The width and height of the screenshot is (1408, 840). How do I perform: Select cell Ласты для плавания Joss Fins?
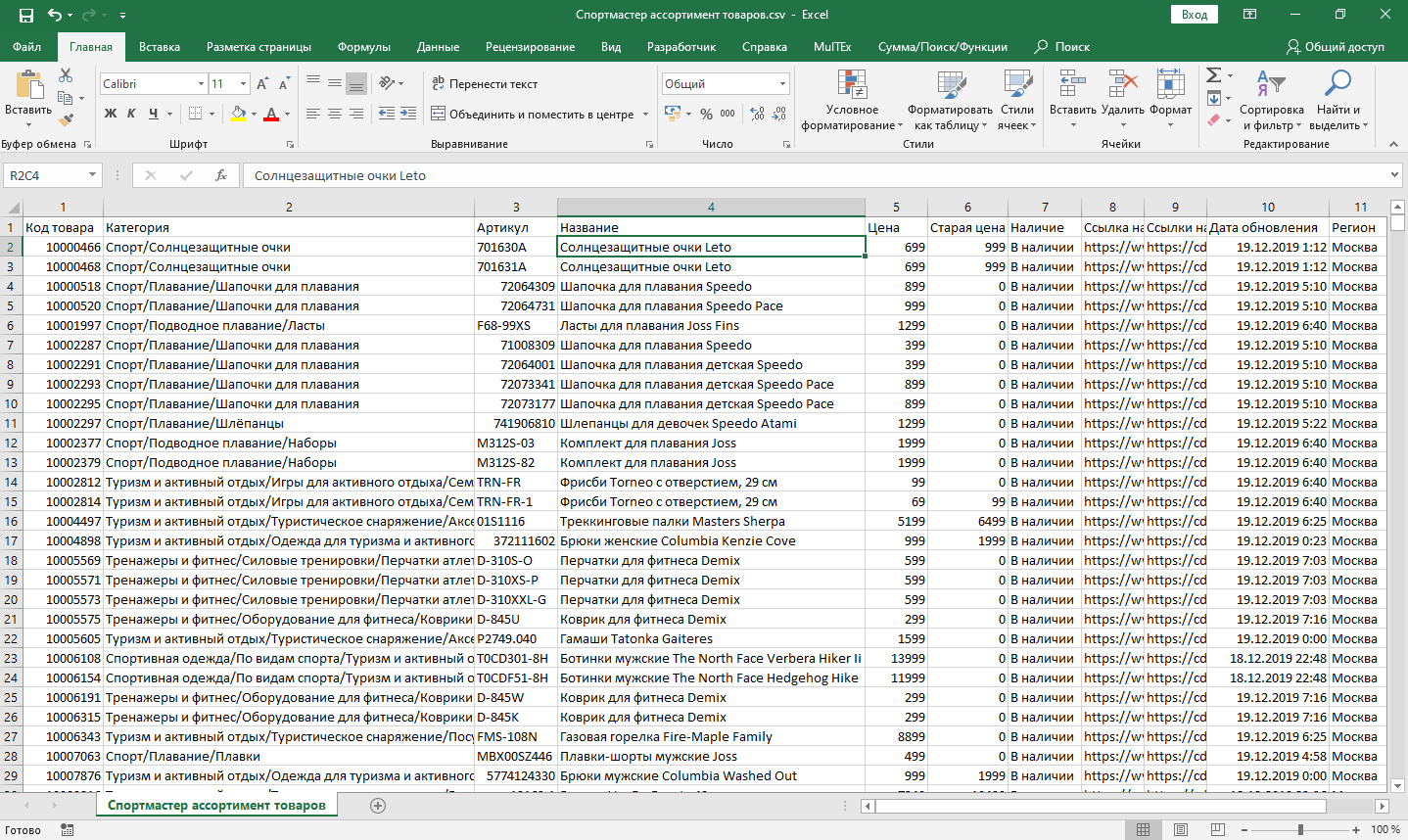coord(711,325)
